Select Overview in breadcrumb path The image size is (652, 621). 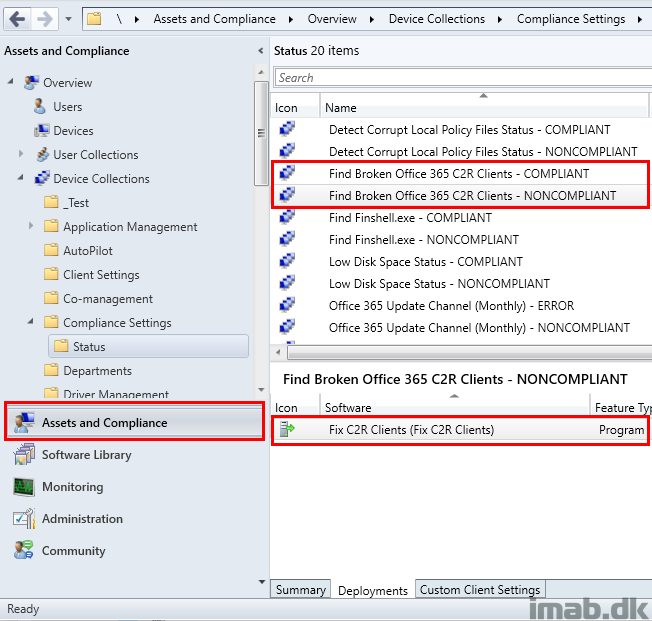click(x=332, y=19)
